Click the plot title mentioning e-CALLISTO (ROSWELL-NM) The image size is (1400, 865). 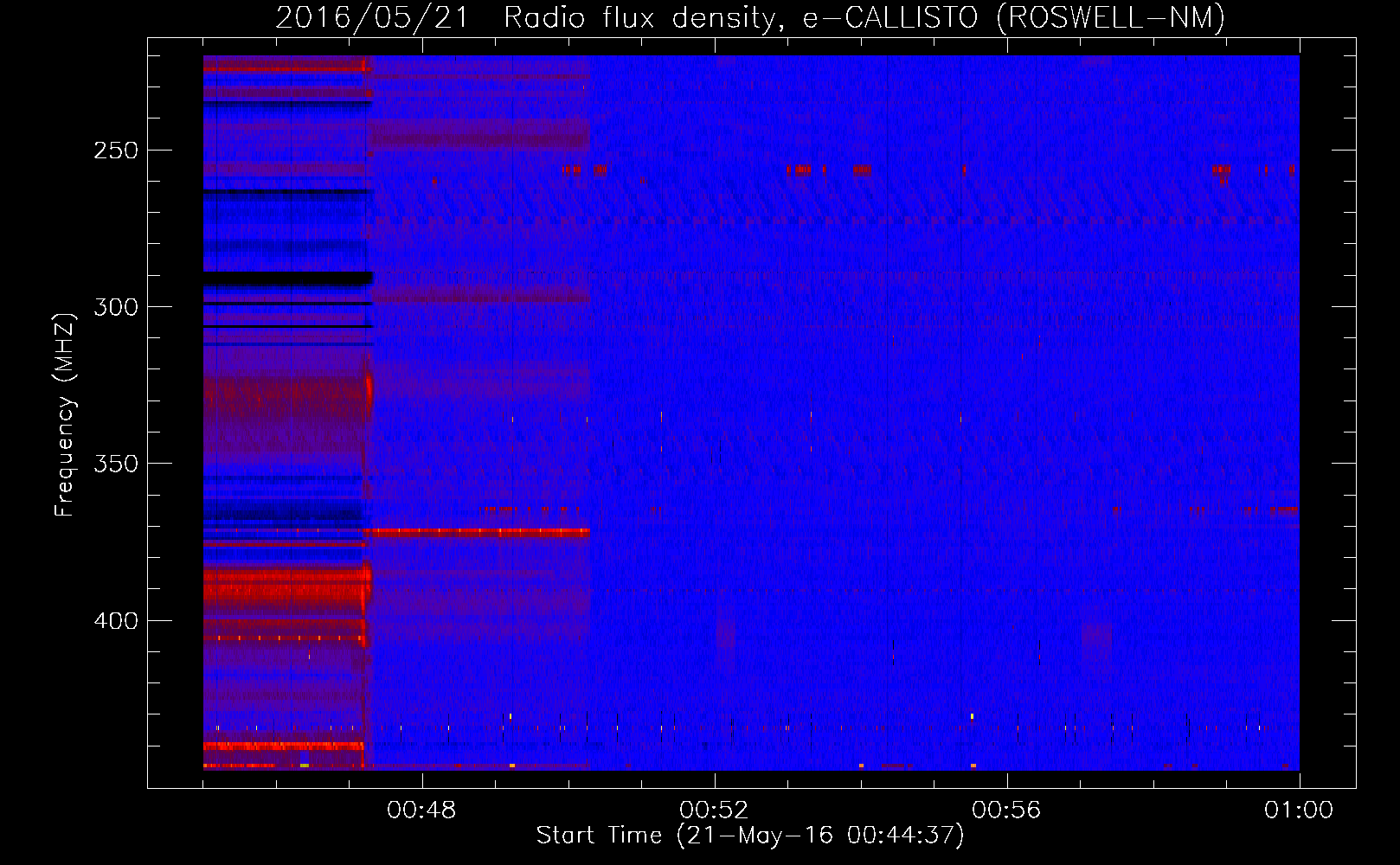click(750, 17)
